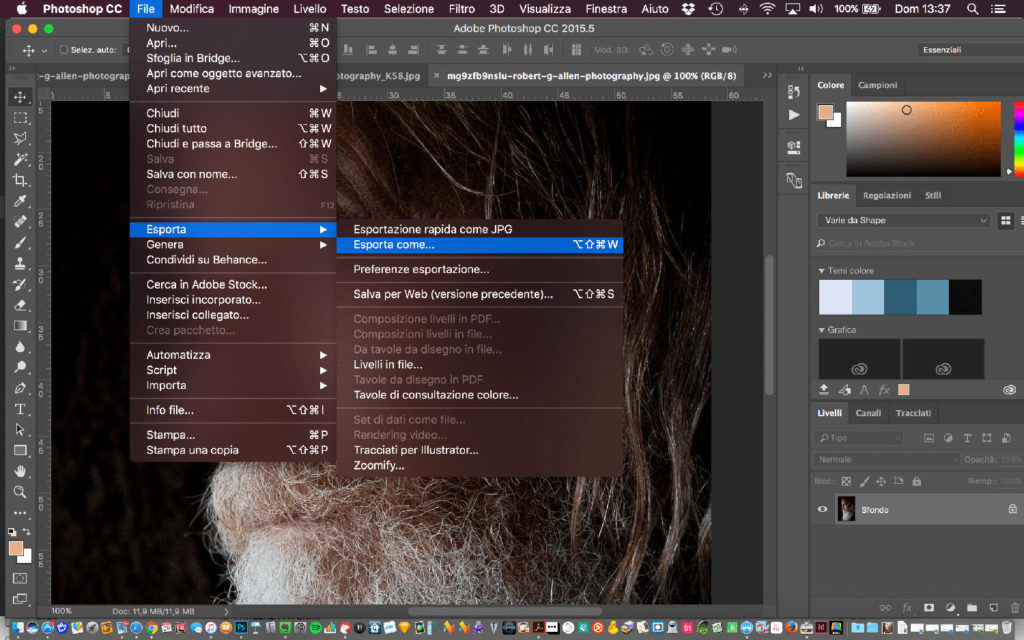The height and width of the screenshot is (640, 1024).
Task: Click Condividi su Behance...
Action: tap(233, 260)
